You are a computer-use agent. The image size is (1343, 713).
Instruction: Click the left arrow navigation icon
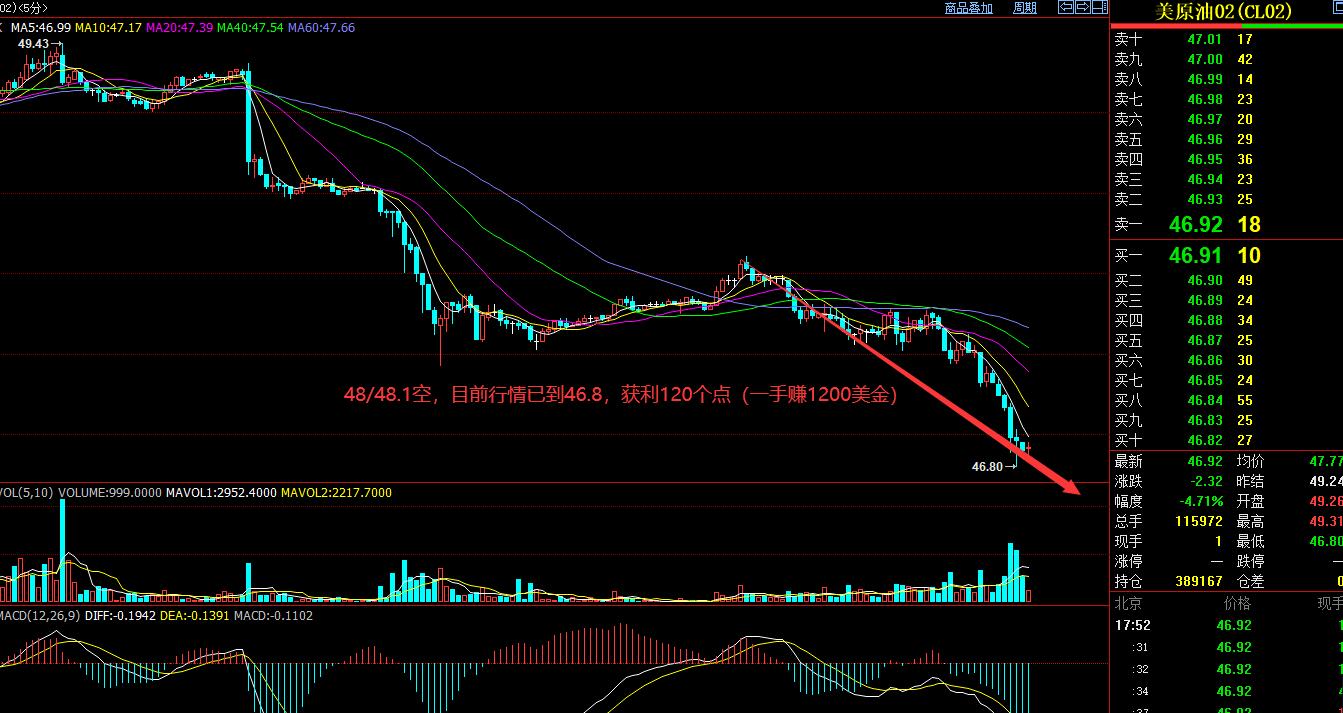pyautogui.click(x=1066, y=7)
